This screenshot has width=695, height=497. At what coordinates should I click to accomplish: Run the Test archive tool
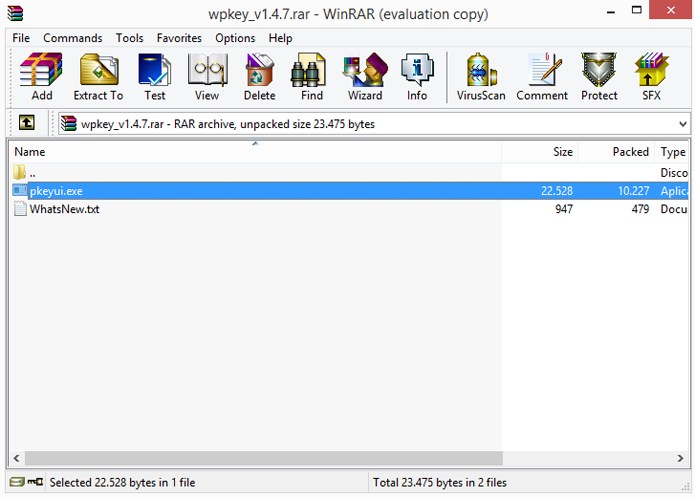154,77
